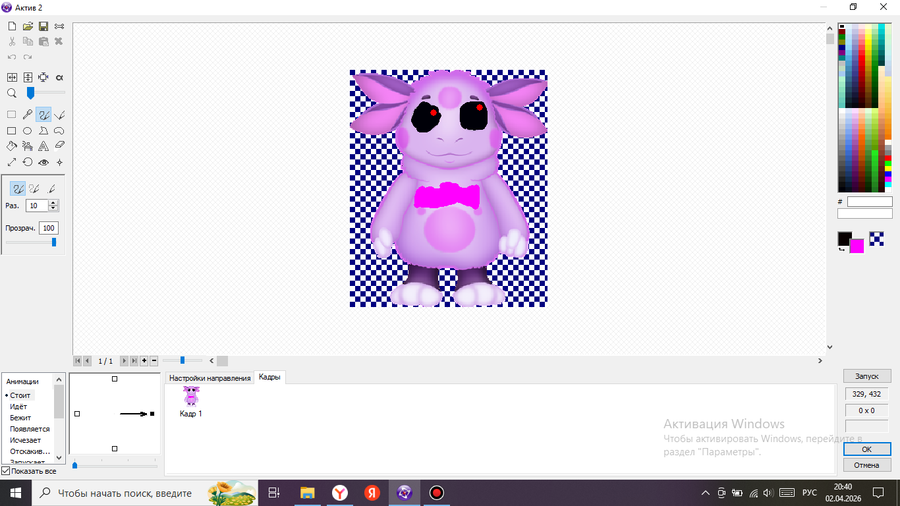Increase brush size with stepper up arrow

coord(53,203)
